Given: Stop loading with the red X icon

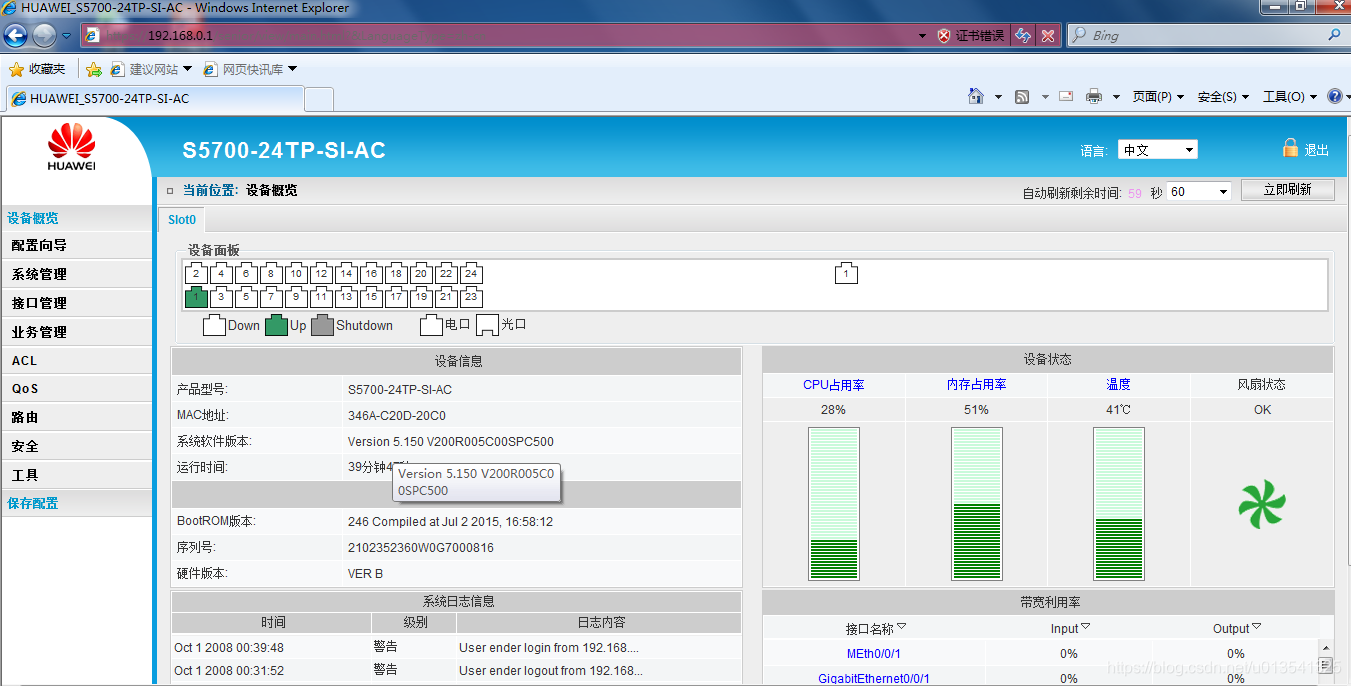Looking at the screenshot, I should [x=1048, y=35].
